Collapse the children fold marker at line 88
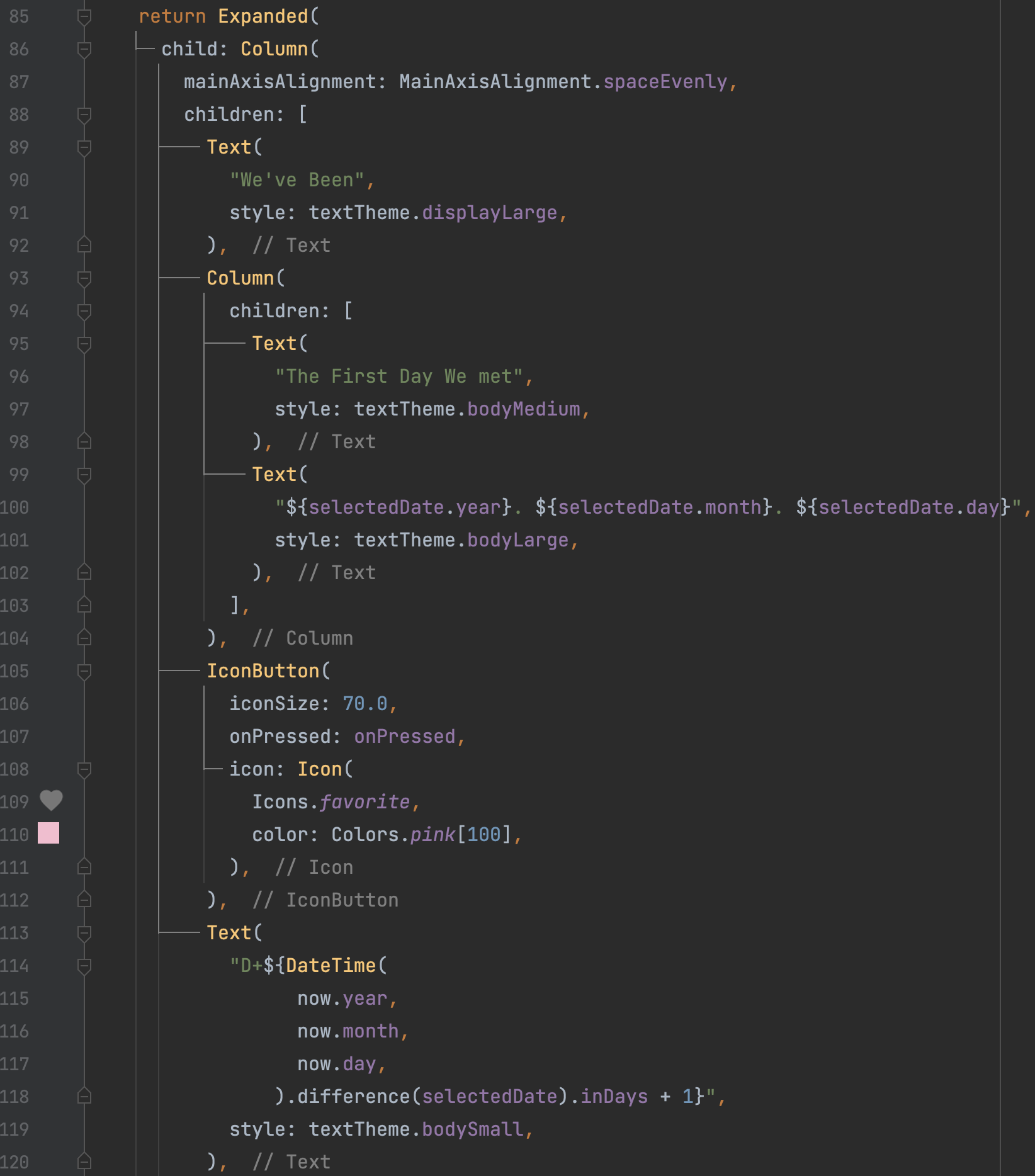This screenshot has width=1035, height=1176. coord(84,115)
